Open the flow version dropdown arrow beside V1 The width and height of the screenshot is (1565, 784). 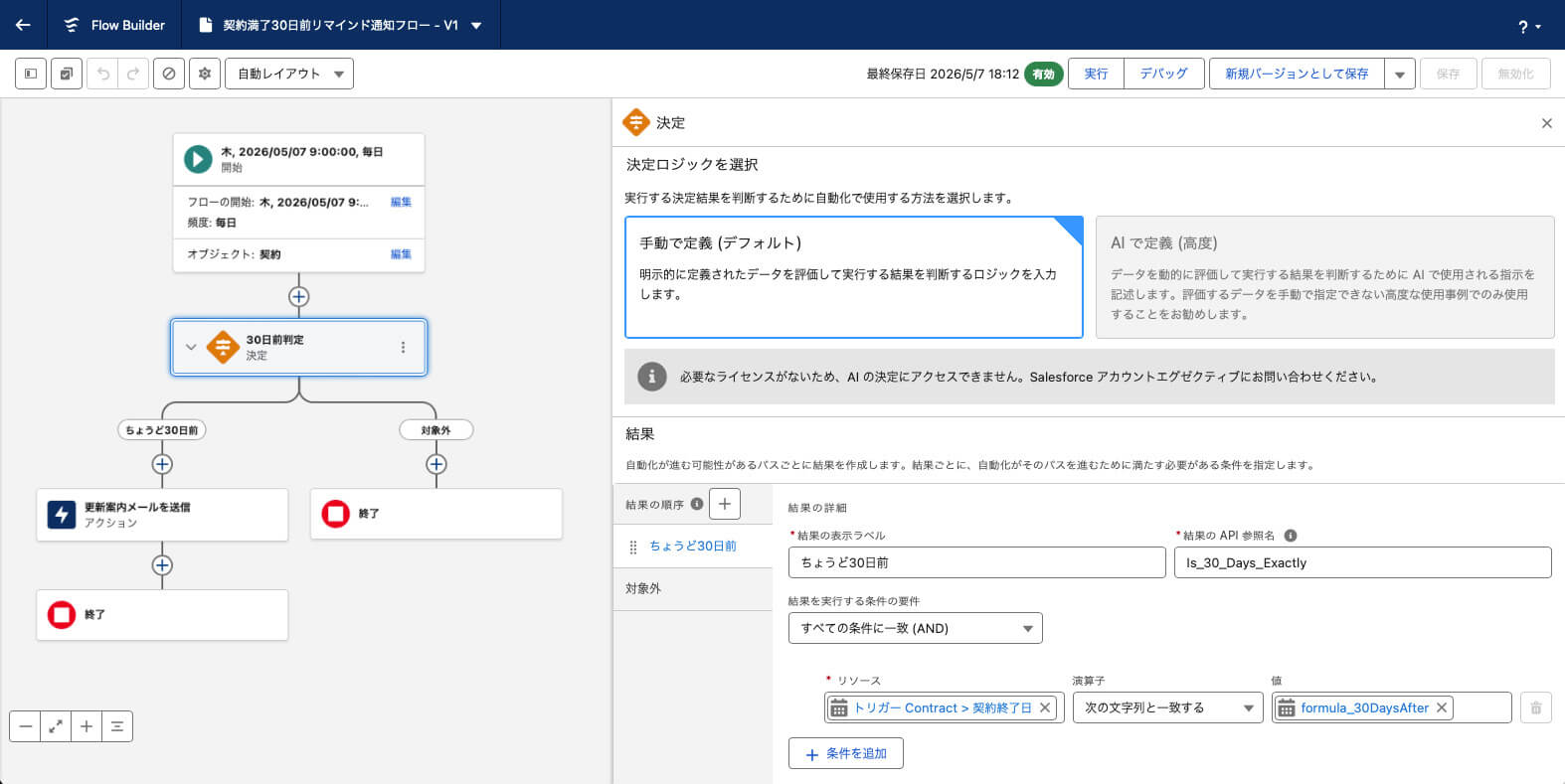pyautogui.click(x=476, y=26)
